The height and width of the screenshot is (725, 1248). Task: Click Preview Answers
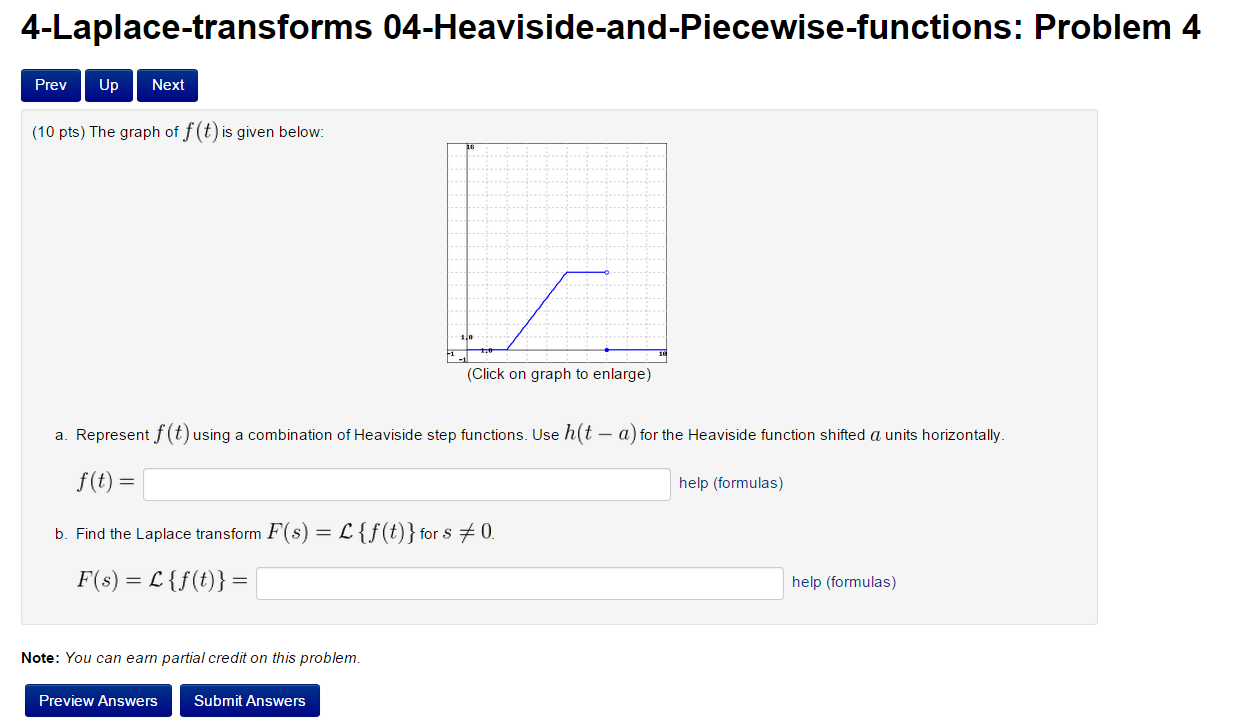(x=97, y=700)
